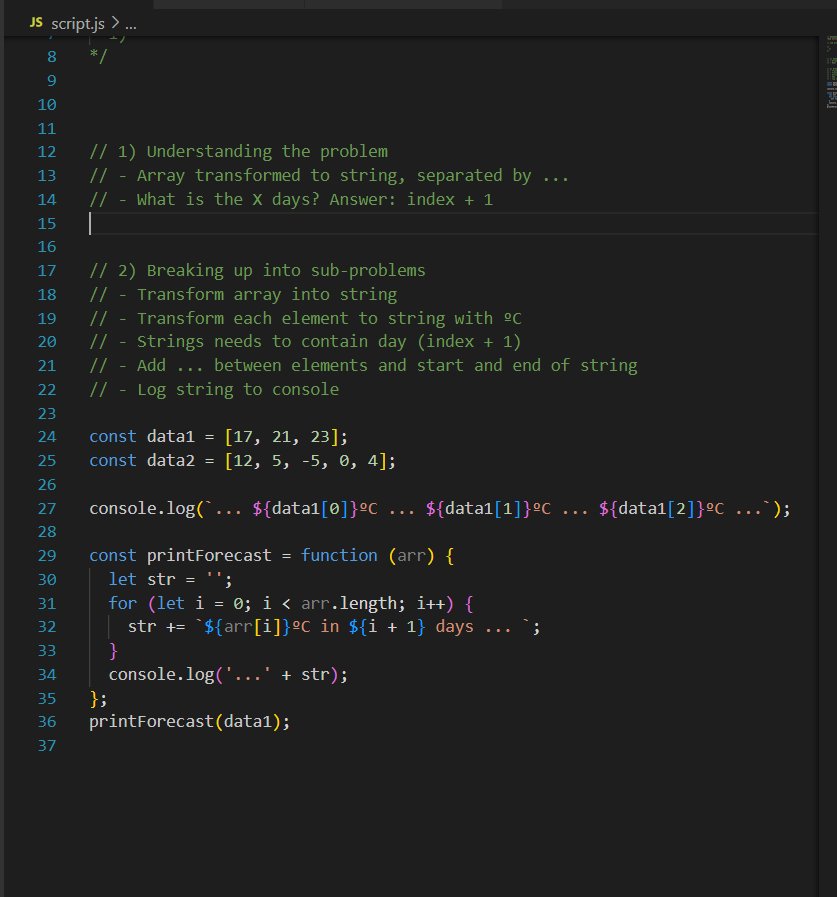Click 'str +=' on line 32
Viewport: 837px width, 897px height.
click(156, 627)
